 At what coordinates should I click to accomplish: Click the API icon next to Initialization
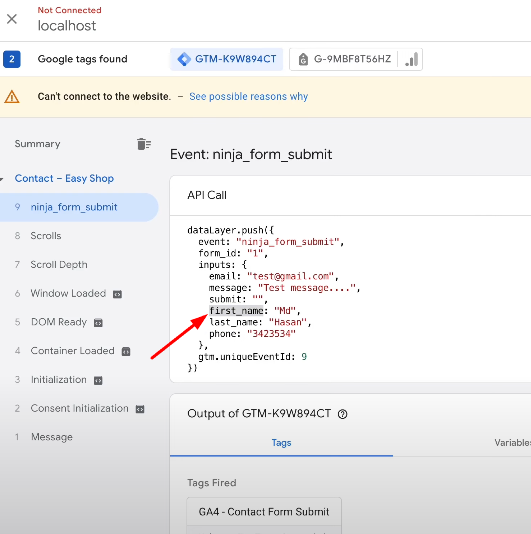[98, 380]
